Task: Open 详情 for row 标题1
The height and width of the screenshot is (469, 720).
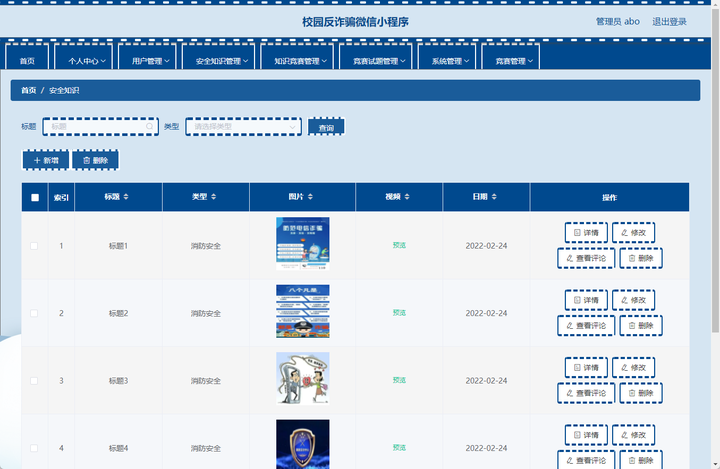Action: tap(586, 232)
